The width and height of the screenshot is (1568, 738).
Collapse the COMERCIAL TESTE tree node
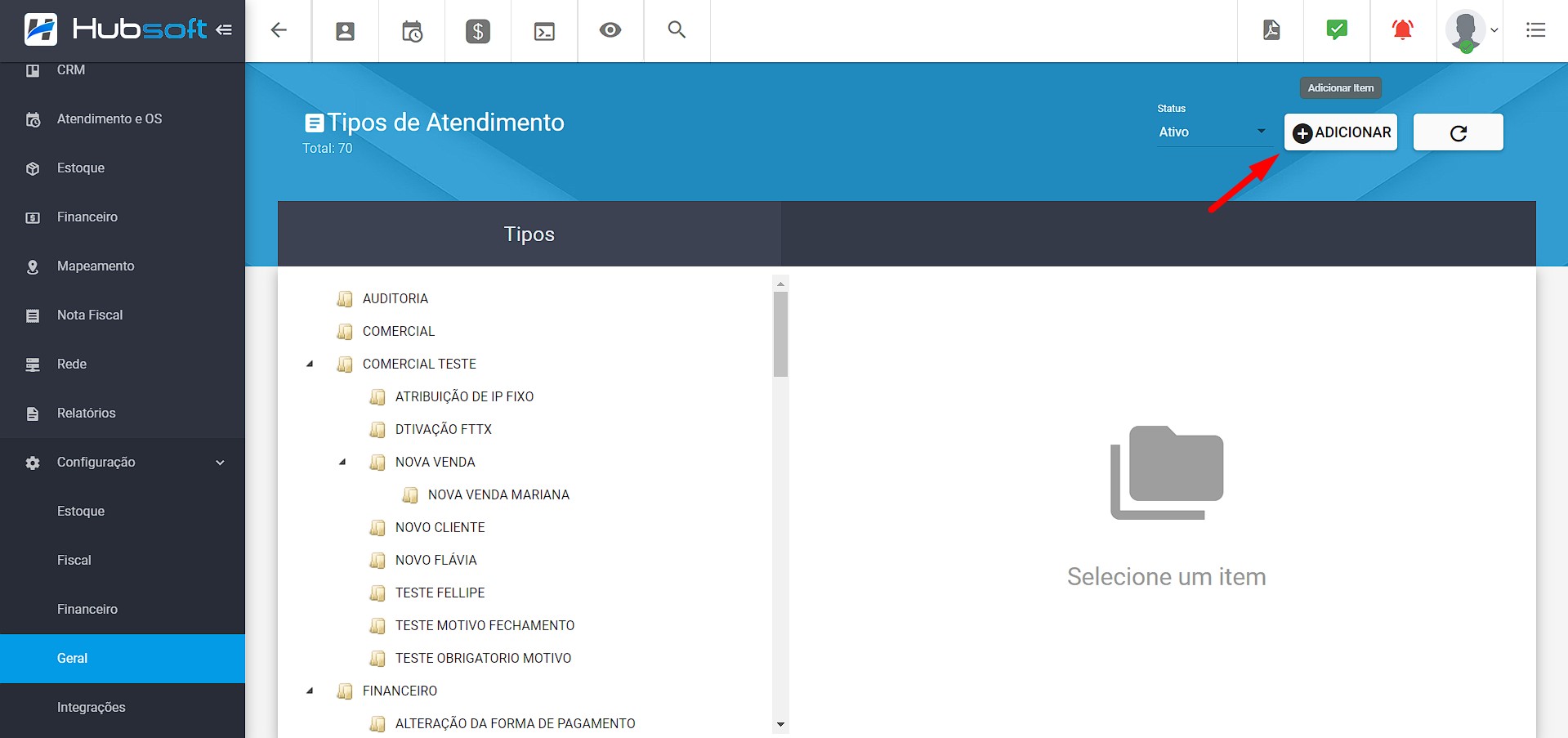tap(310, 365)
